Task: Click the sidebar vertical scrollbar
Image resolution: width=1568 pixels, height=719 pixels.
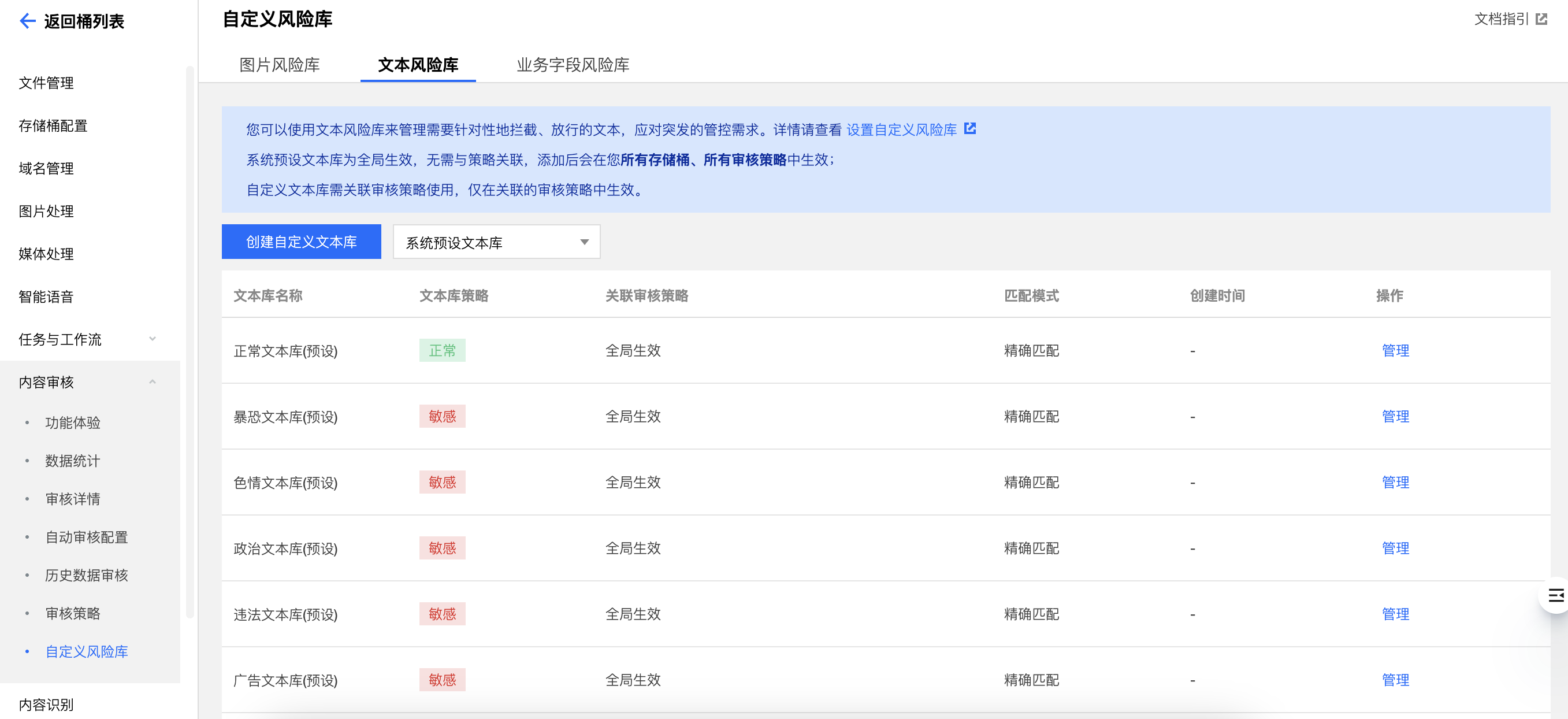Action: (x=190, y=341)
